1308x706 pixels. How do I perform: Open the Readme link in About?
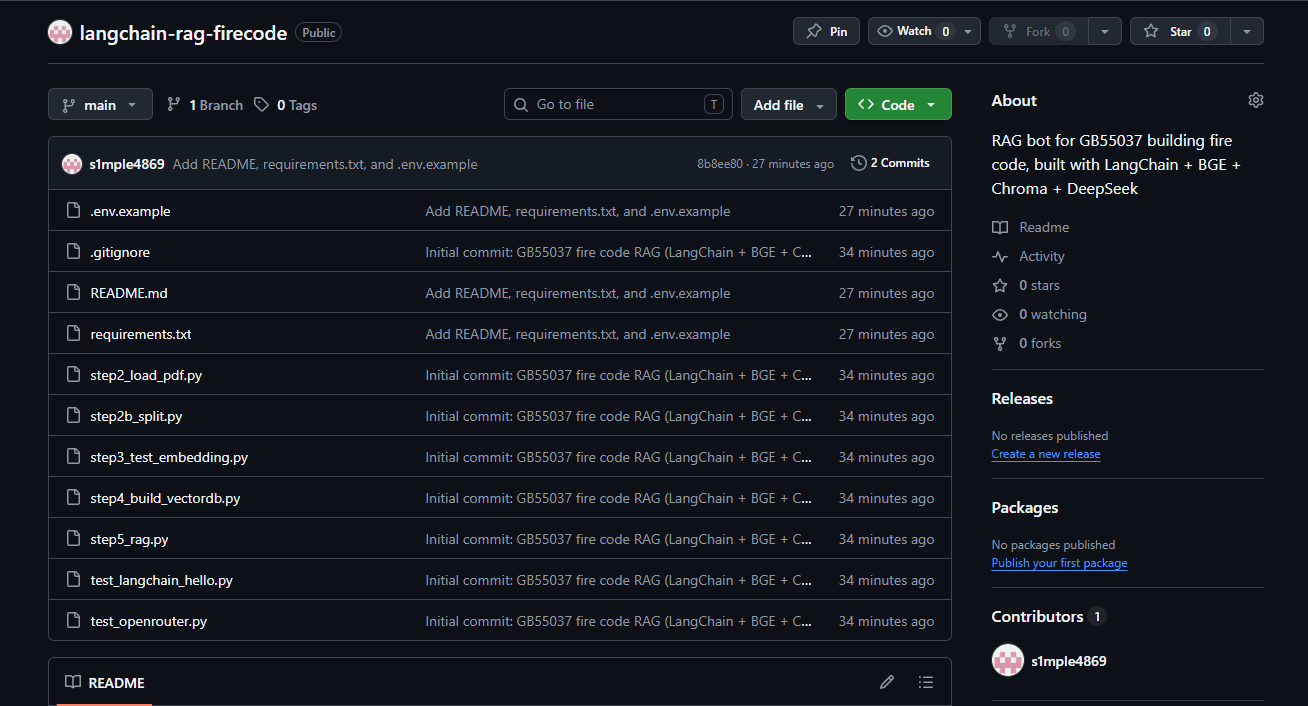point(1031,227)
